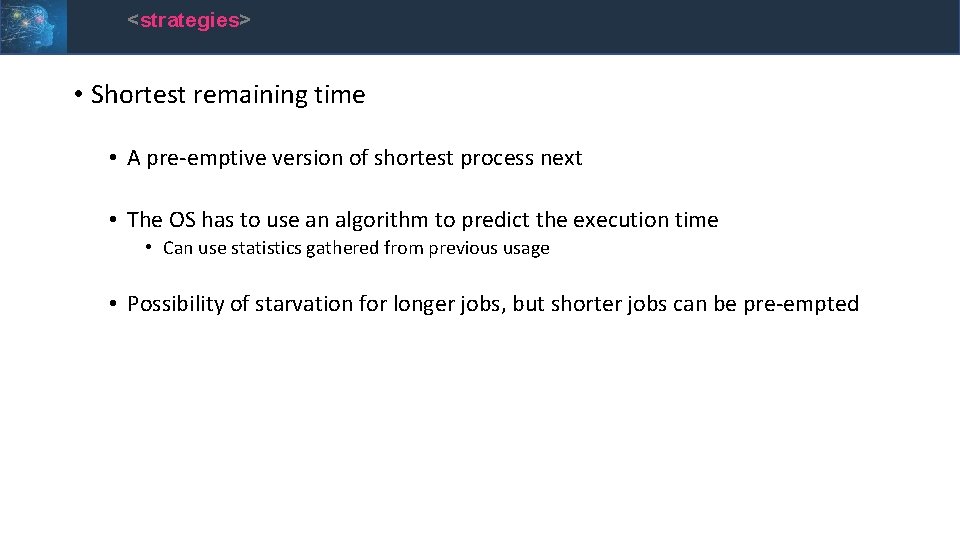
Task: Click the small bullet before "Can use statistics"
Action: tap(149, 247)
